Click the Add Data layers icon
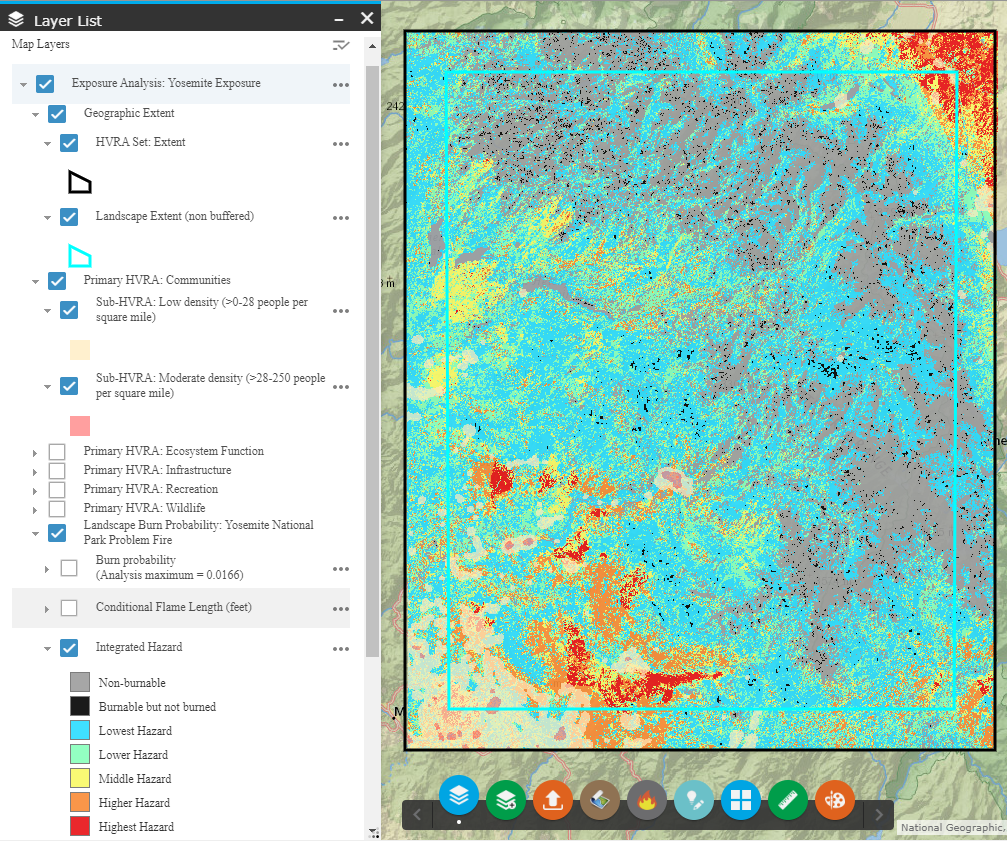Screen dimensions: 1007x841 point(506,799)
